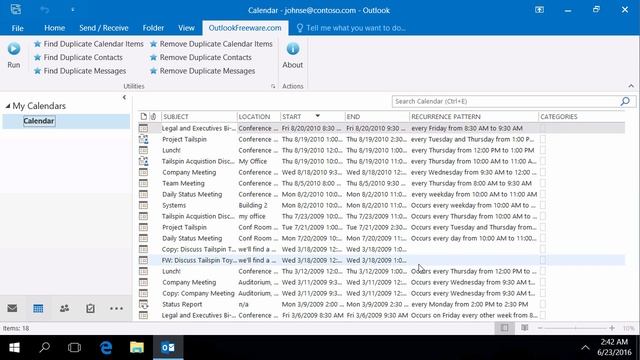Image resolution: width=640 pixels, height=360 pixels.
Task: Open the File tab
Action: pos(17,28)
